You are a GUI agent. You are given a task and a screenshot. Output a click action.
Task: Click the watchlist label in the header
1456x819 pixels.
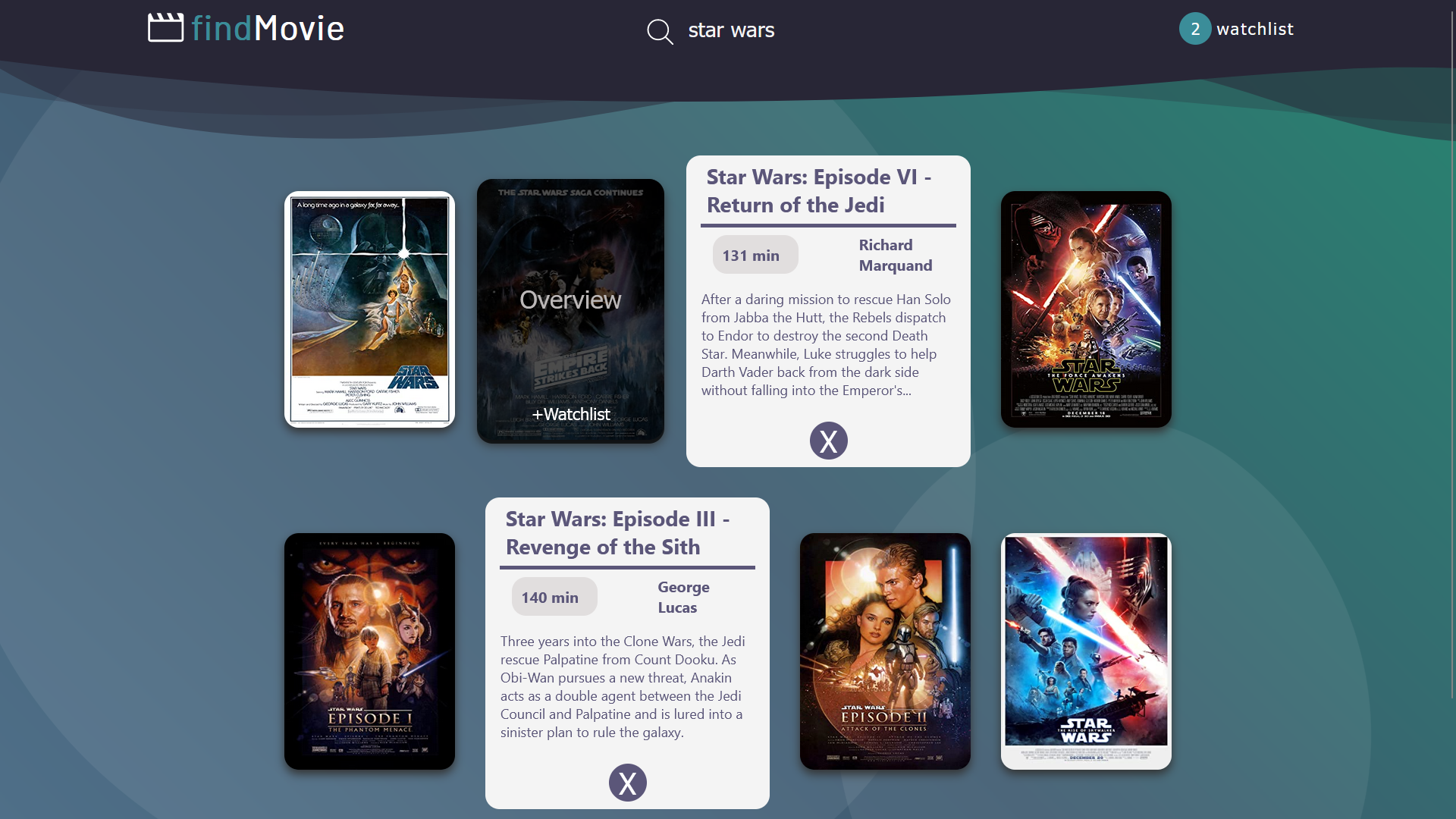click(x=1257, y=30)
